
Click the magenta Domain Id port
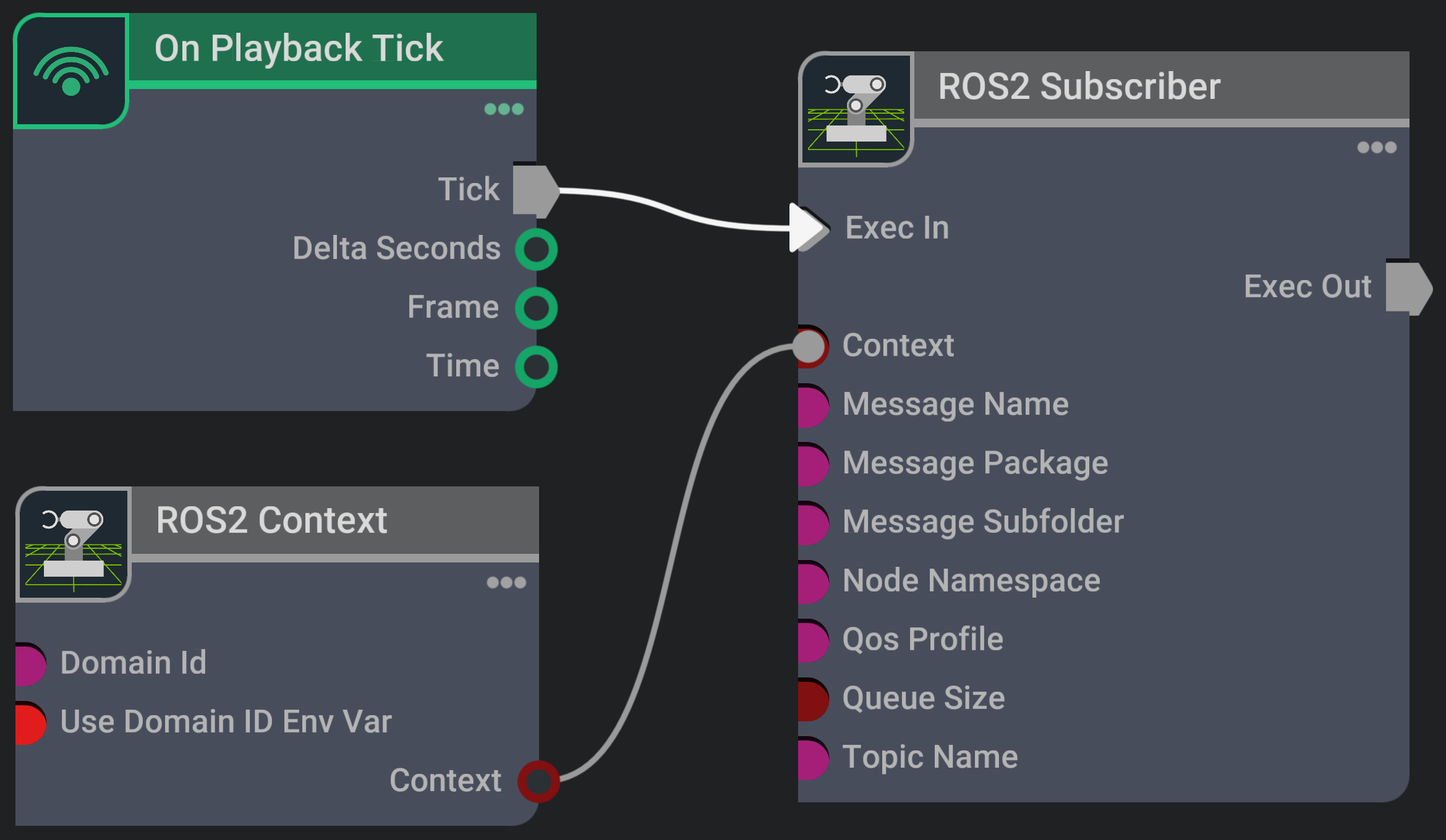pos(30,664)
